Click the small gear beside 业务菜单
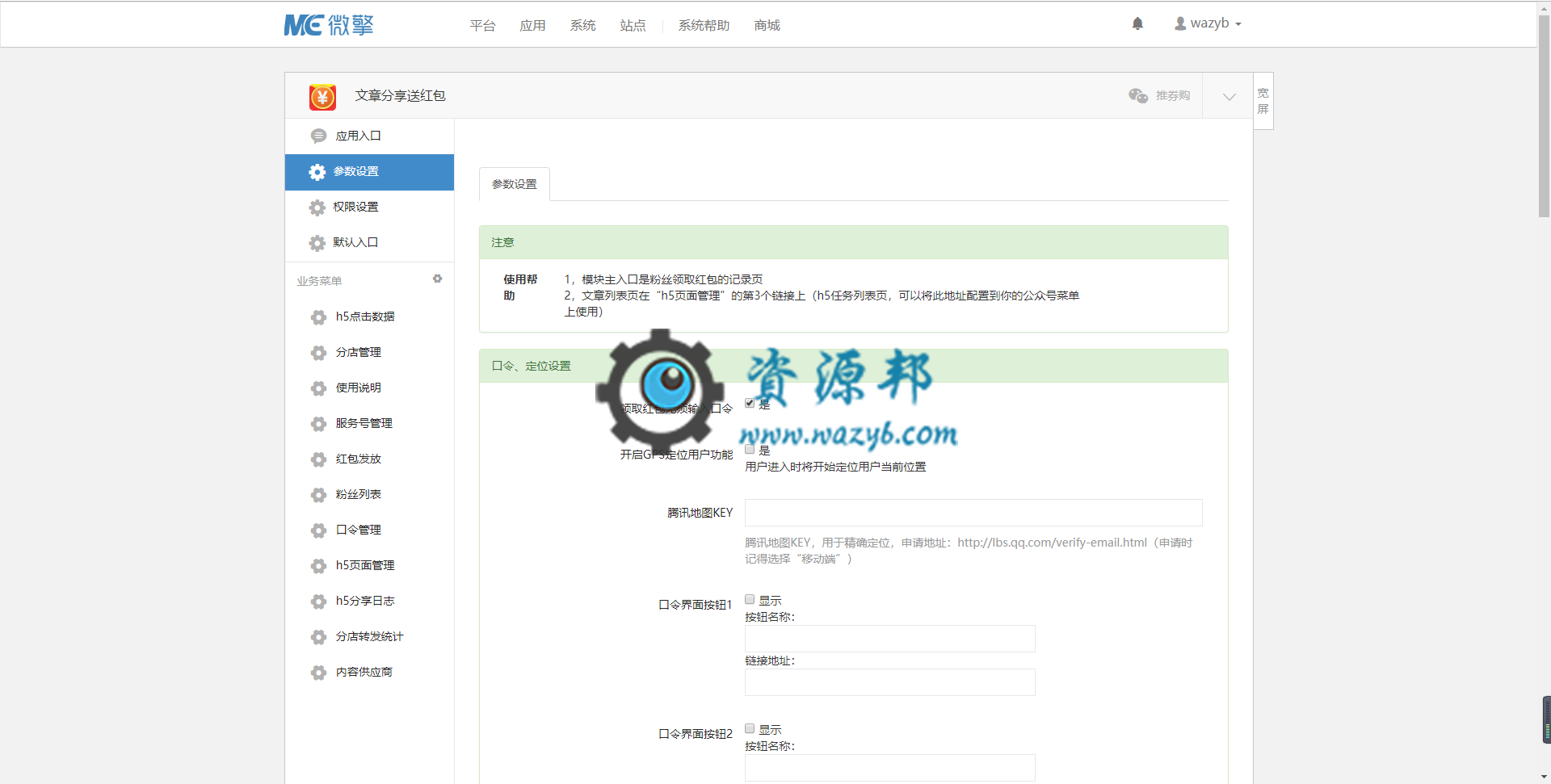This screenshot has width=1551, height=784. 437,279
